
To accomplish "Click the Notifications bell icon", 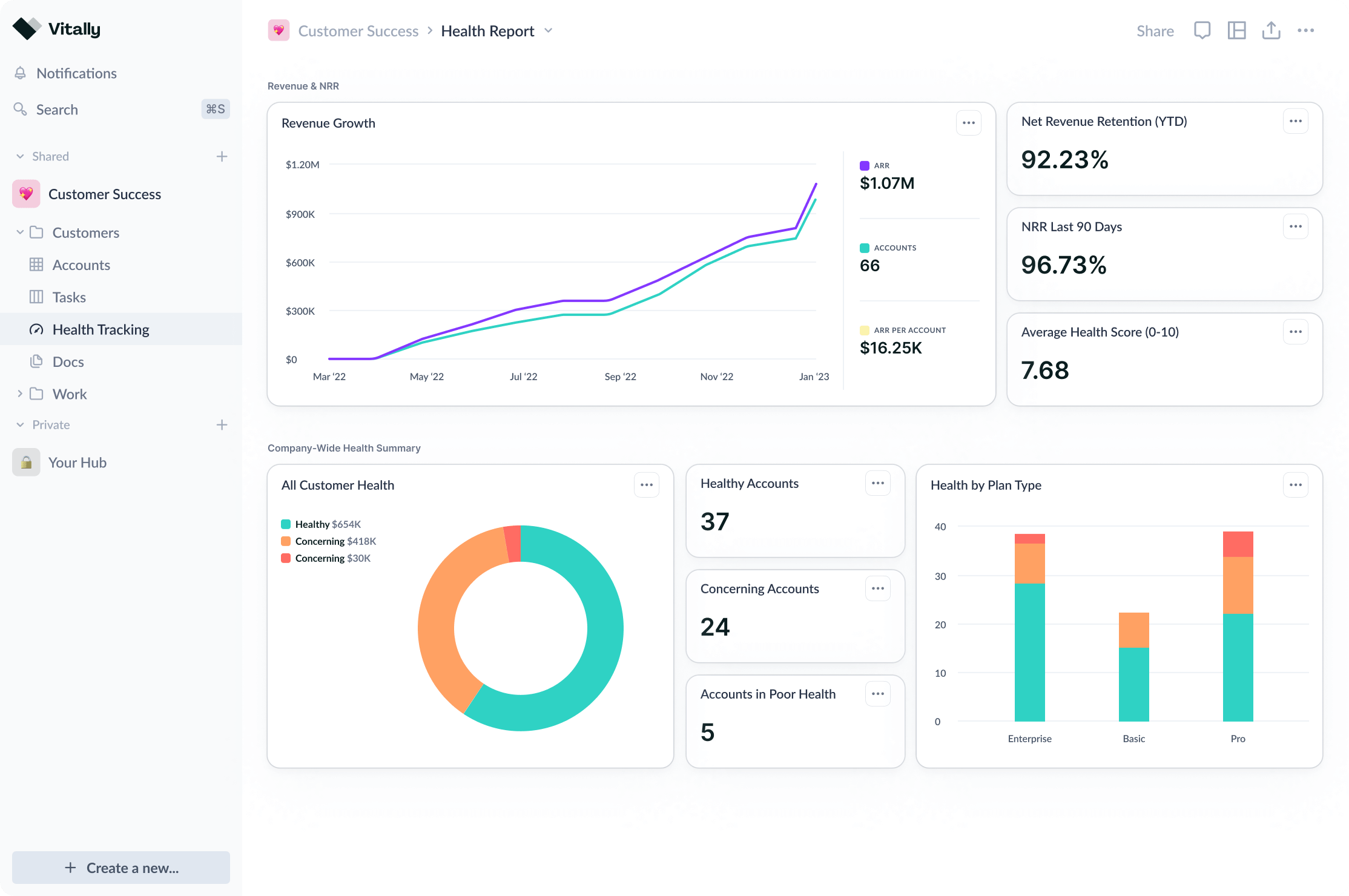I will point(20,72).
